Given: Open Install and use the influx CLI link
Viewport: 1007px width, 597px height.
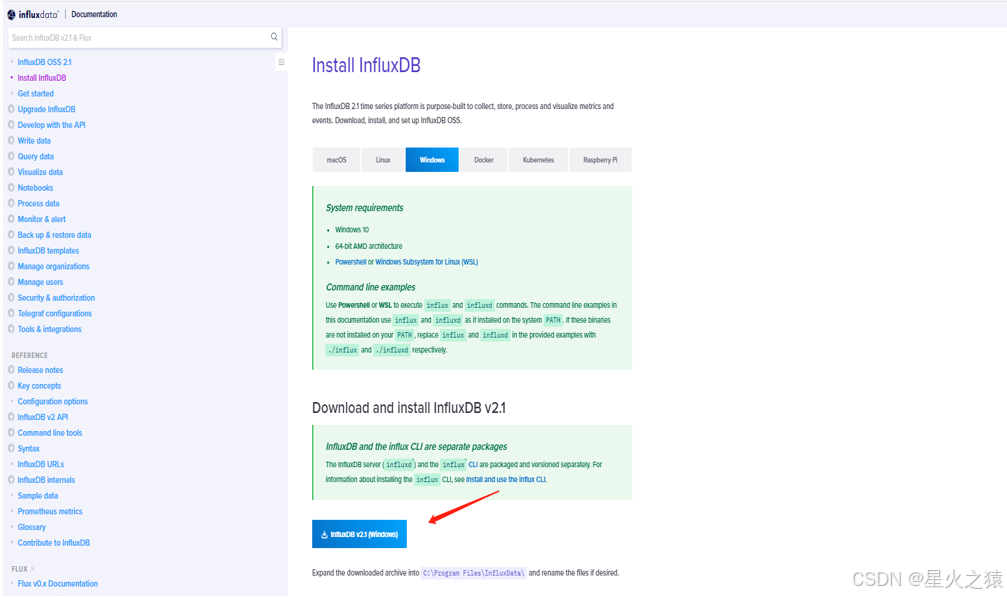Looking at the screenshot, I should pyautogui.click(x=506, y=480).
